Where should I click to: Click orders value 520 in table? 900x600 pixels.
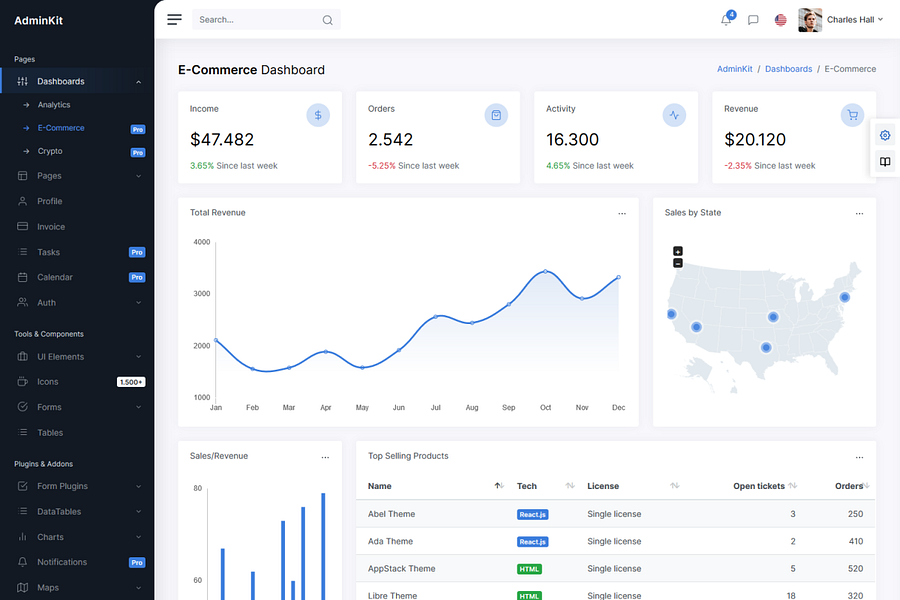855,568
